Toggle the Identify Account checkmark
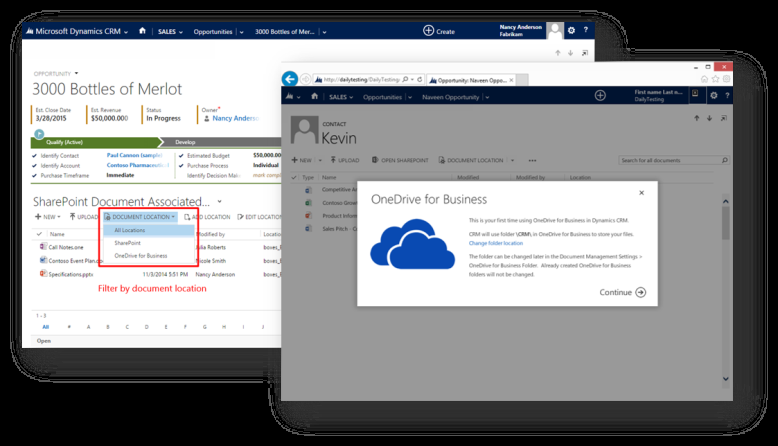Viewport: 778px width, 446px height. [34, 166]
